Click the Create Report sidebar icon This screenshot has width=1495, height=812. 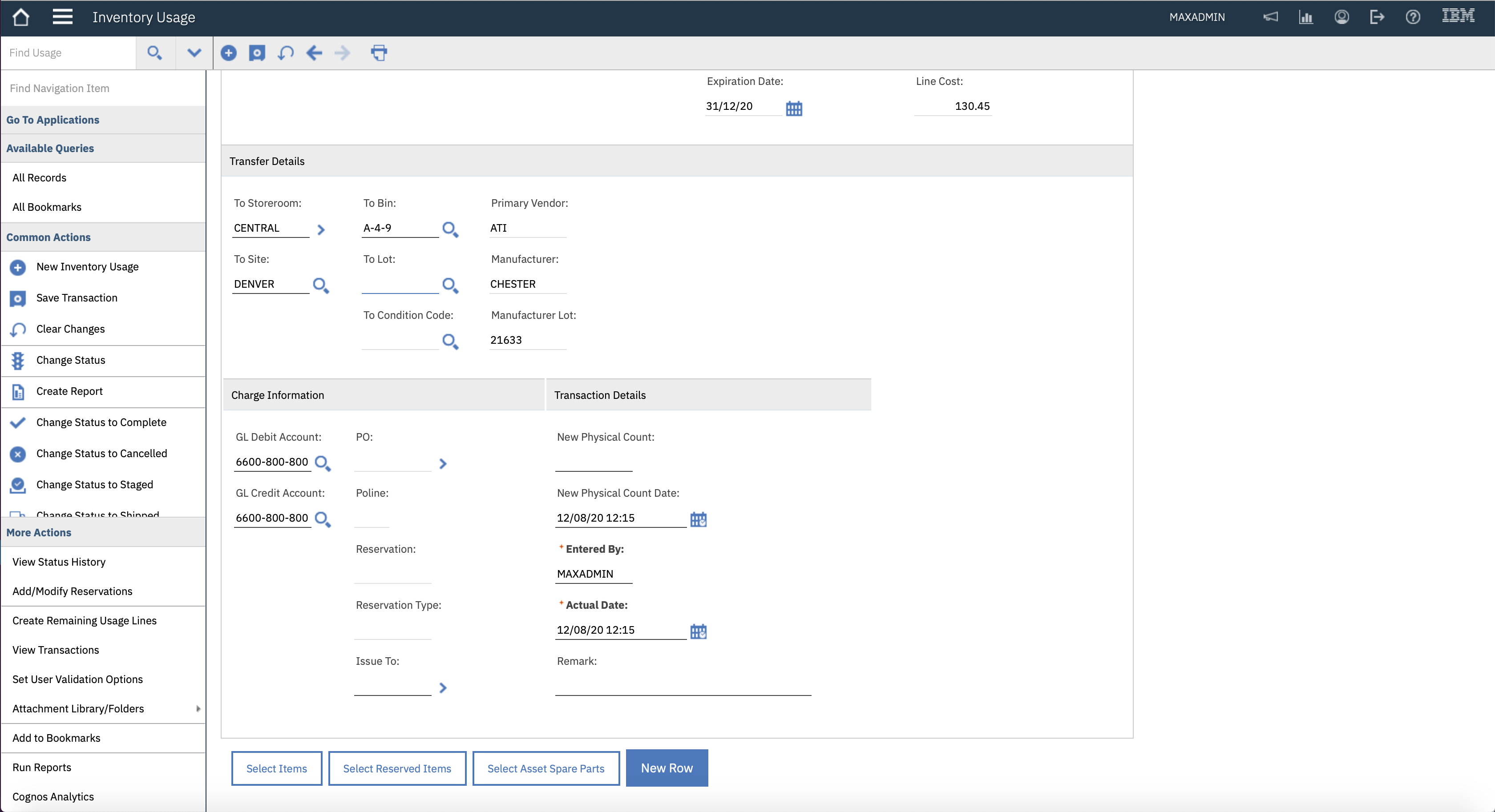coord(17,391)
